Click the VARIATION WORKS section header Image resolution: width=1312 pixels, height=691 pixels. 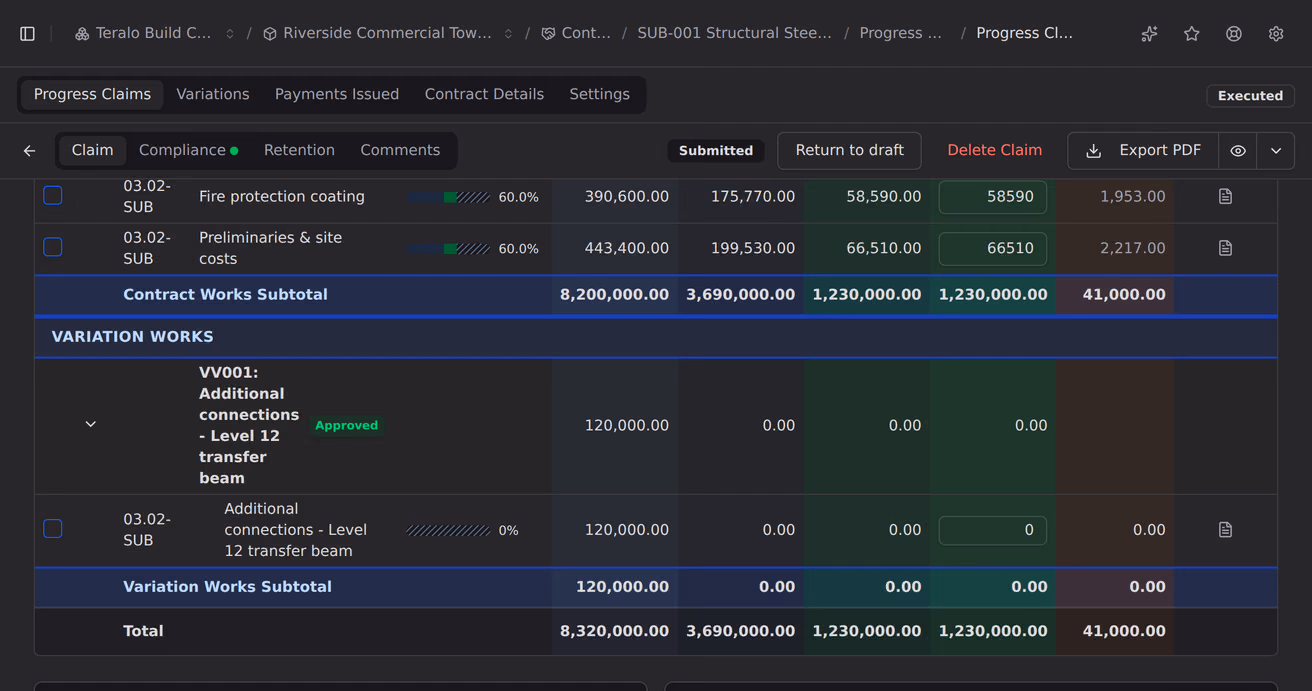[132, 337]
